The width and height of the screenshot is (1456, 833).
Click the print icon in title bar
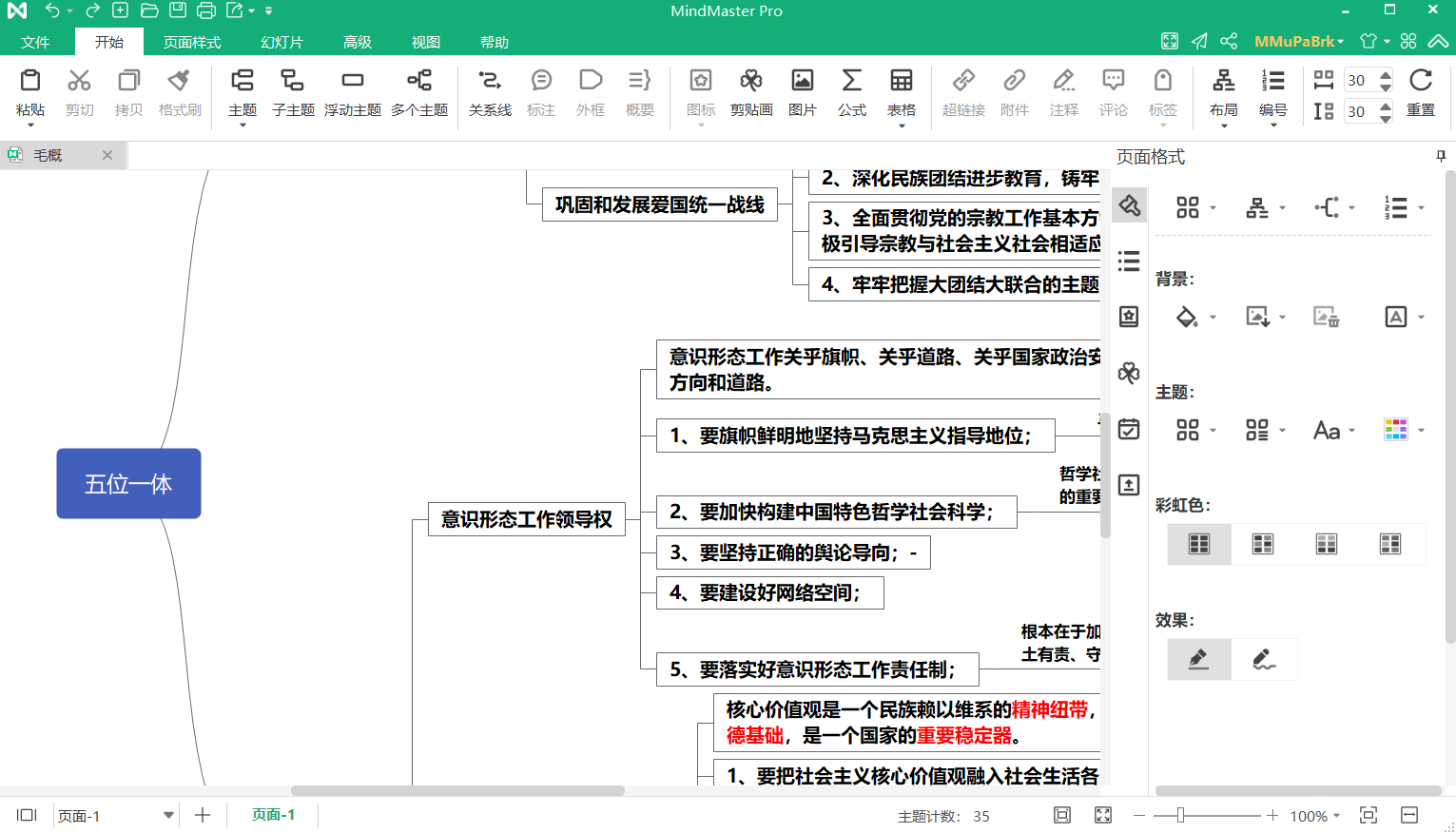[x=206, y=10]
